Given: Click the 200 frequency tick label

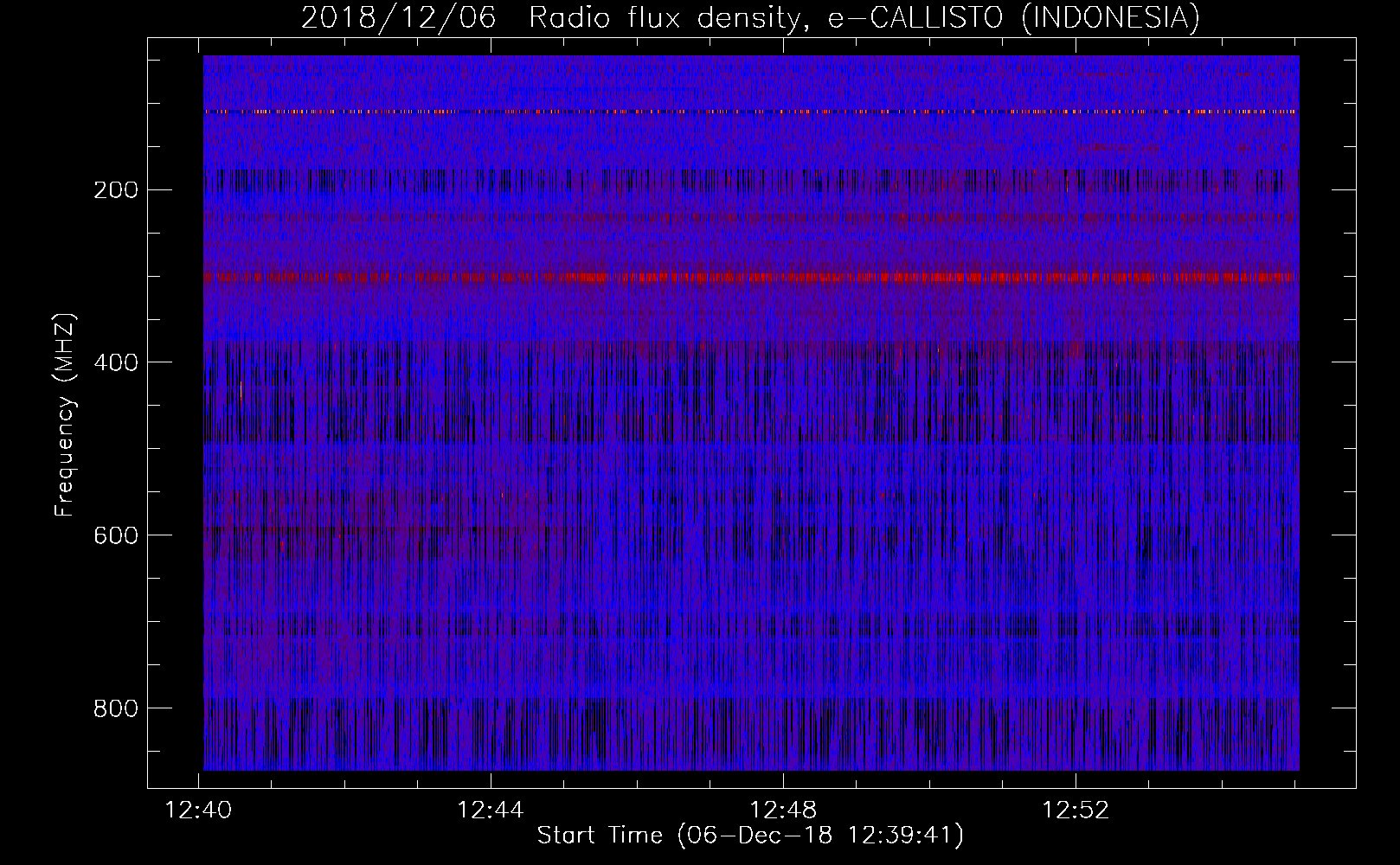Looking at the screenshot, I should [x=116, y=190].
